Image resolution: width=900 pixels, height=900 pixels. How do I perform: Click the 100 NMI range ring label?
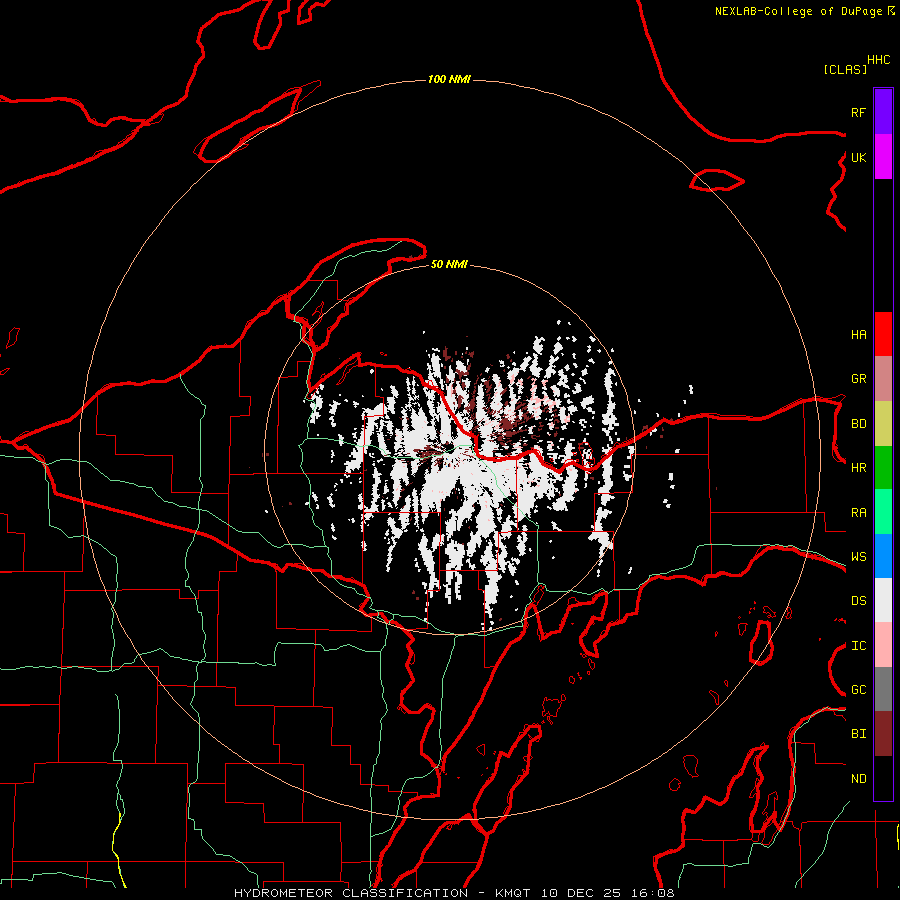[449, 79]
